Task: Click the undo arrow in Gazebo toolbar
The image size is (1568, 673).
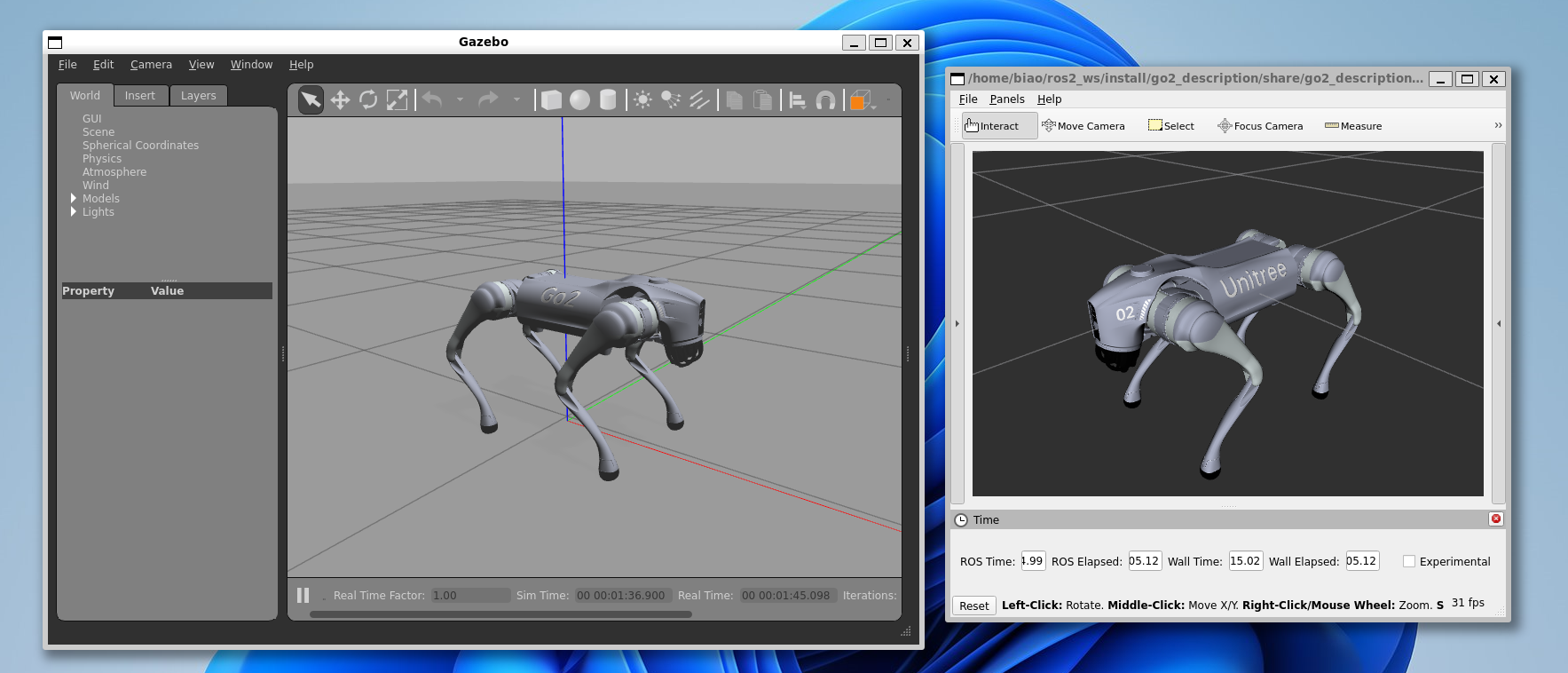Action: (x=432, y=99)
